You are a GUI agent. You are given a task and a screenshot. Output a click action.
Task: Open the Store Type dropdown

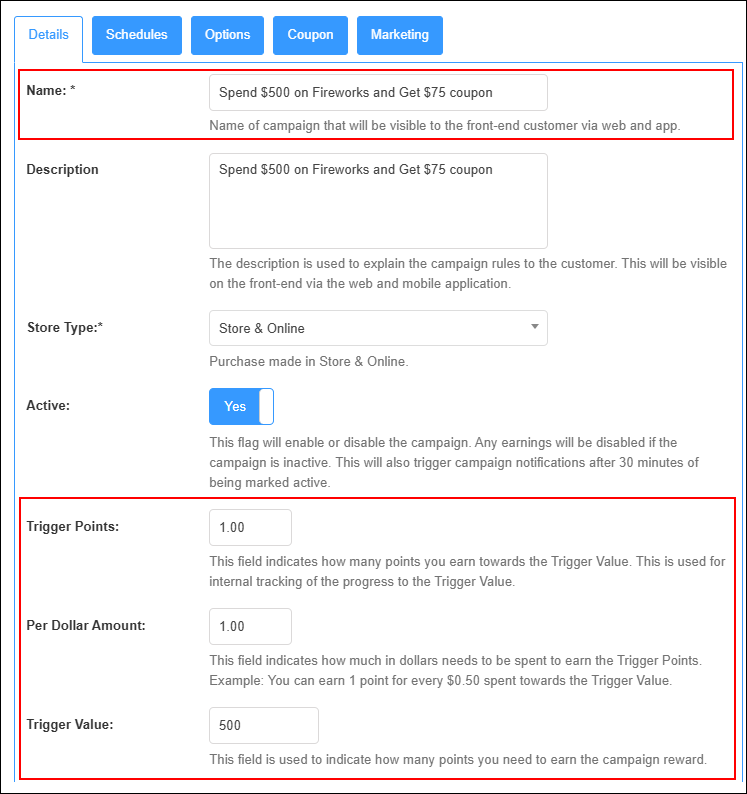click(378, 328)
